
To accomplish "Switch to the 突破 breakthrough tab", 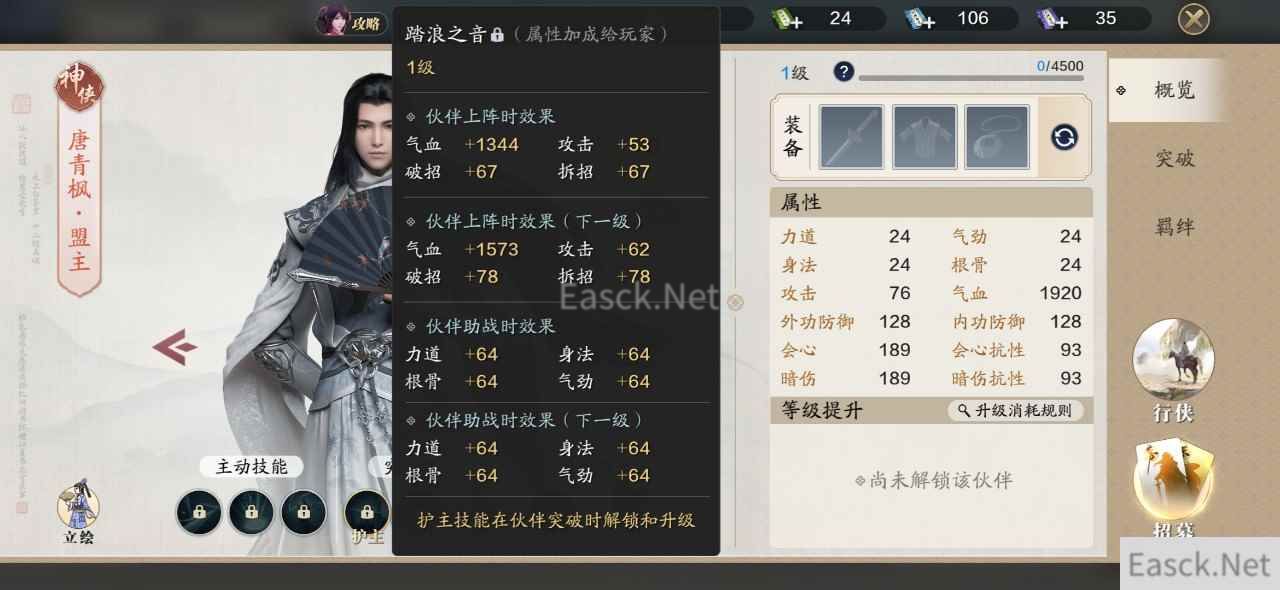I will coord(1174,158).
